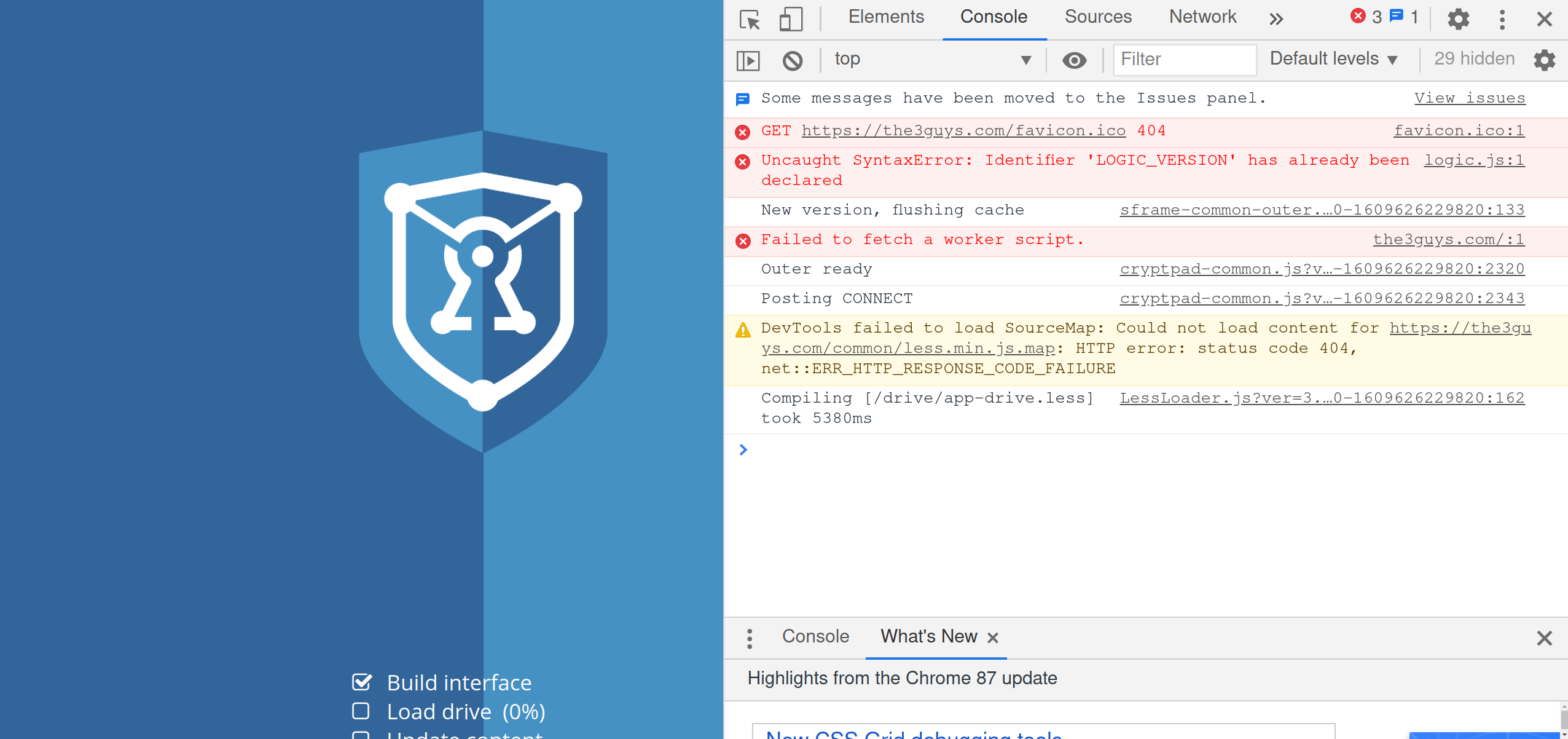The width and height of the screenshot is (1568, 739).
Task: Open the customize DevTools three-dot menu
Action: (1502, 19)
